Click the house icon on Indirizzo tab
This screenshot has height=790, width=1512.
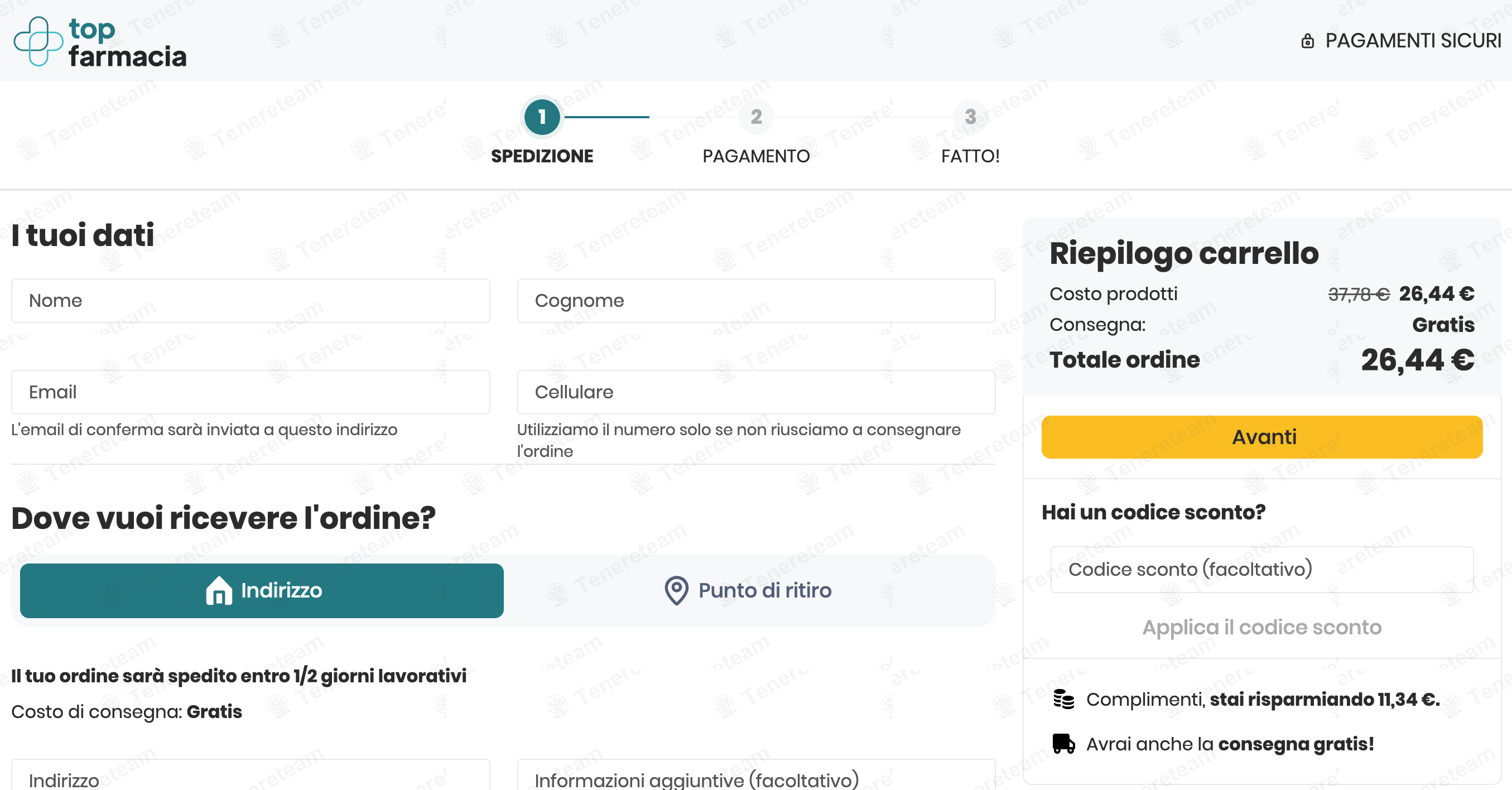(x=219, y=590)
